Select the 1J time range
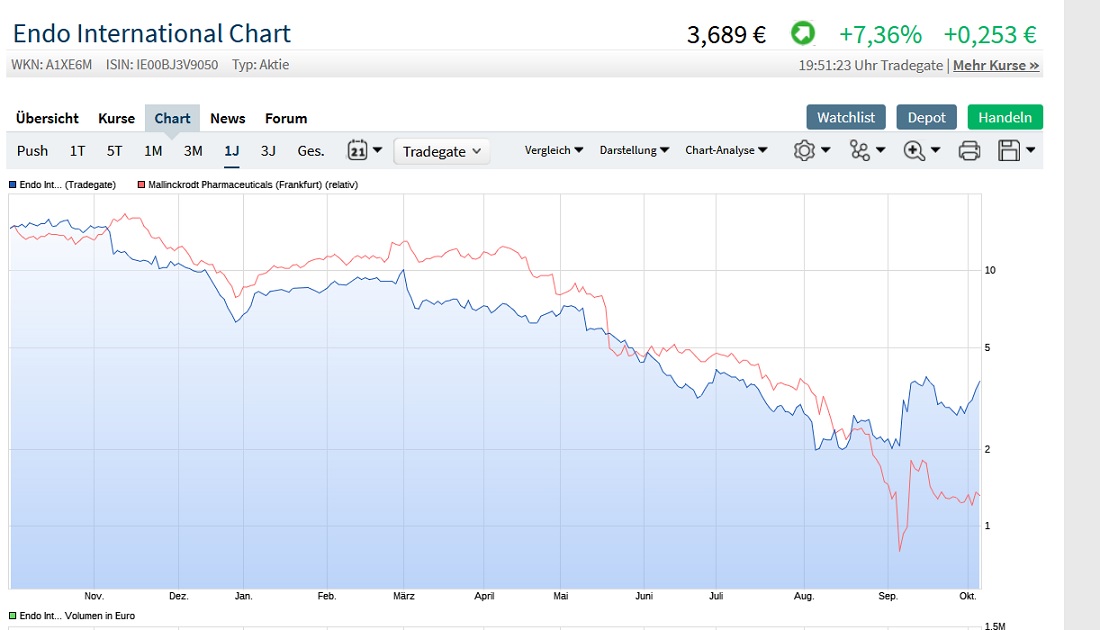 click(x=231, y=150)
